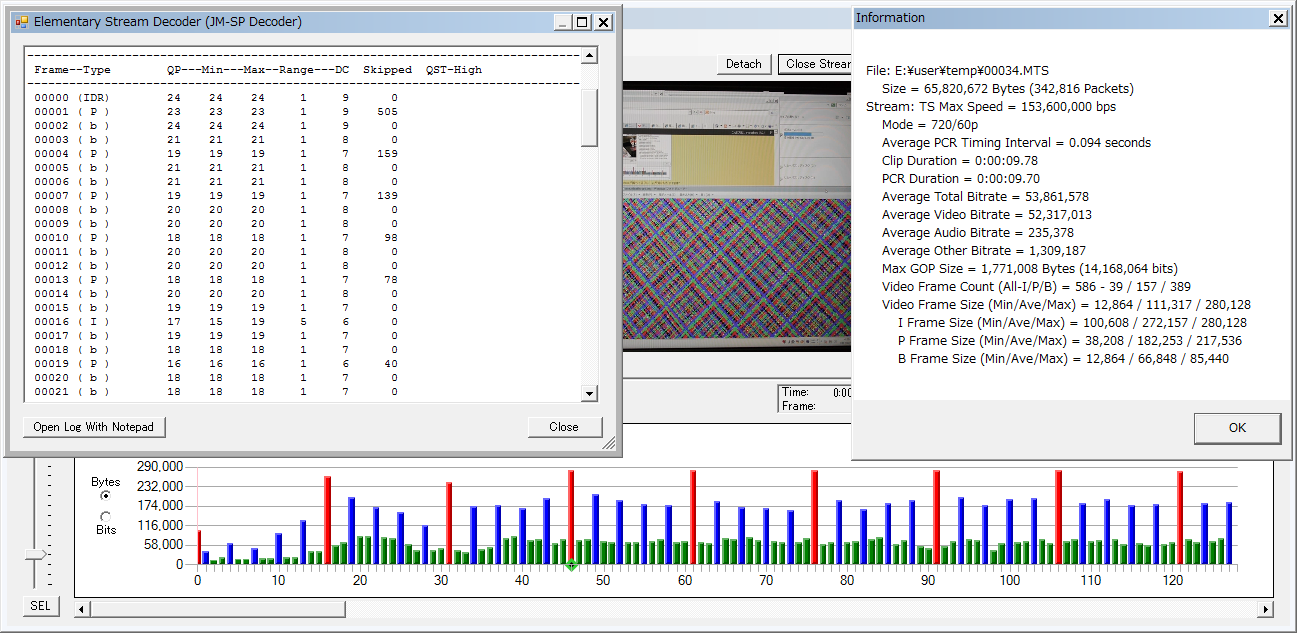
Task: Minimize the Elementary Stream Decoder window
Action: 564,21
